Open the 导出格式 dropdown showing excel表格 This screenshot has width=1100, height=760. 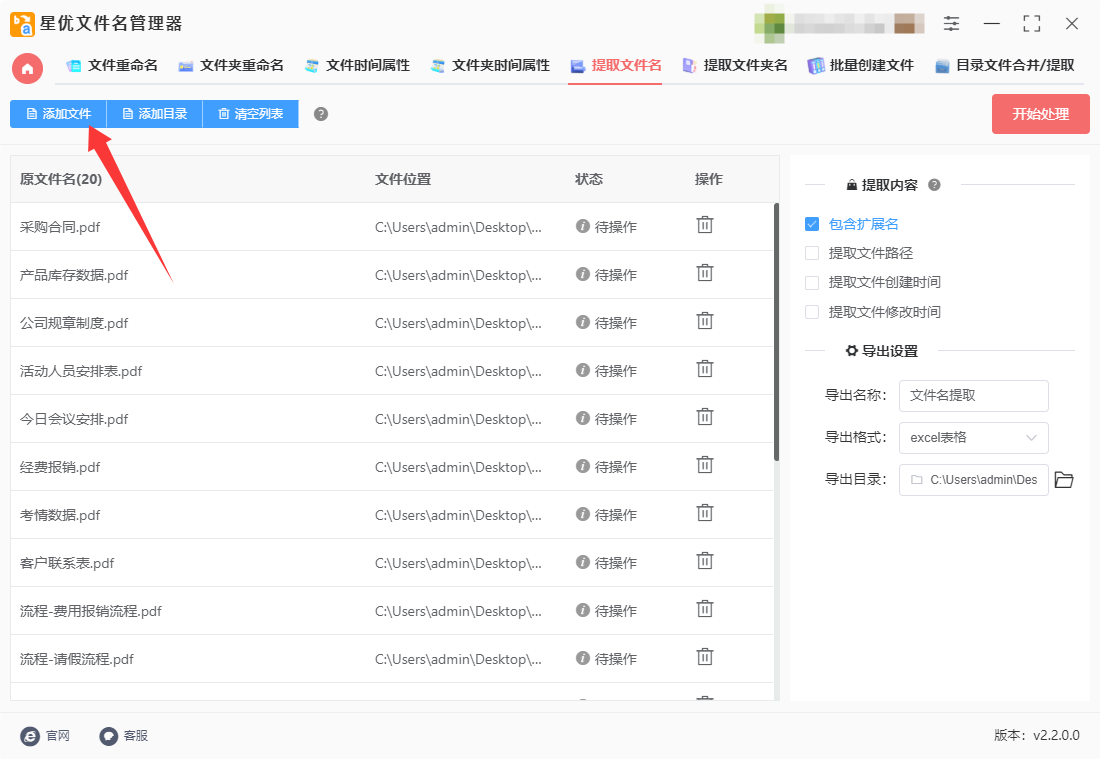[x=974, y=438]
